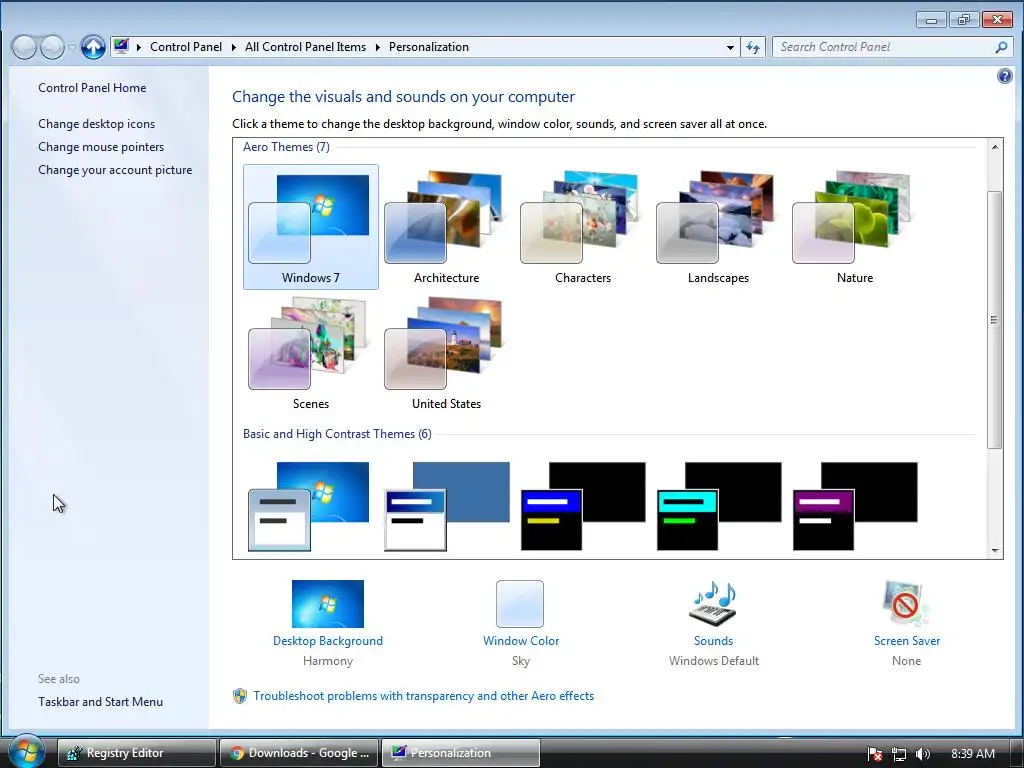Choose the Characters theme

[x=583, y=227]
